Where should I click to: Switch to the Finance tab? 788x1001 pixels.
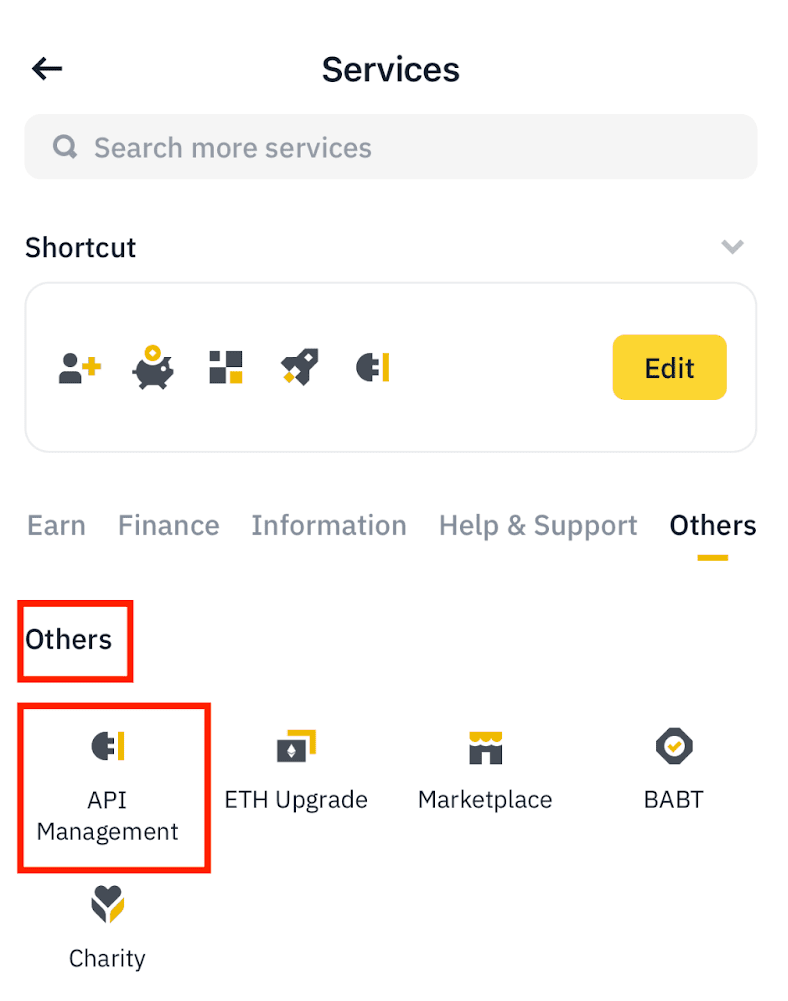pos(168,526)
